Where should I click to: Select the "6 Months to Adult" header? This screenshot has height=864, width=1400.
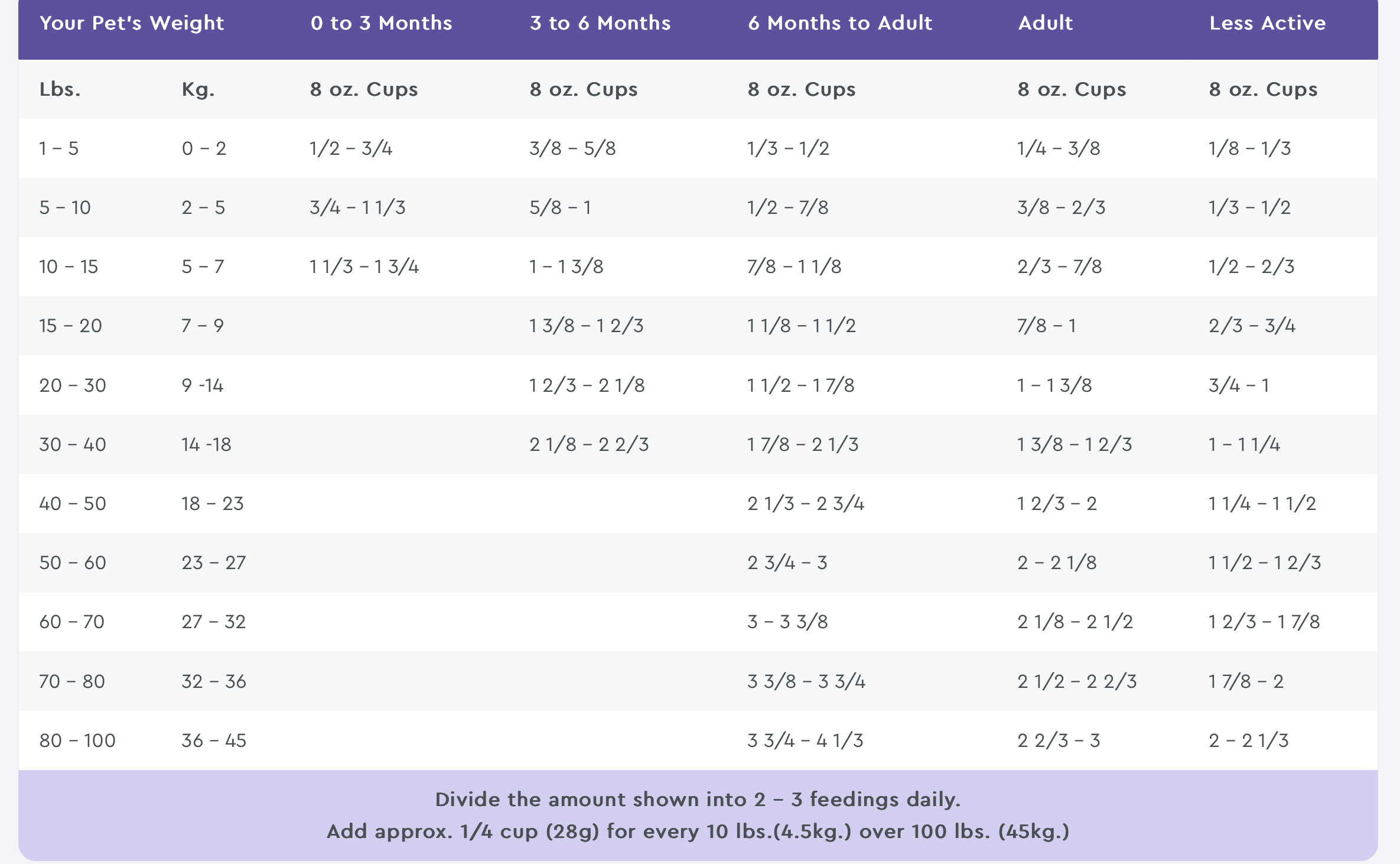pyautogui.click(x=840, y=23)
